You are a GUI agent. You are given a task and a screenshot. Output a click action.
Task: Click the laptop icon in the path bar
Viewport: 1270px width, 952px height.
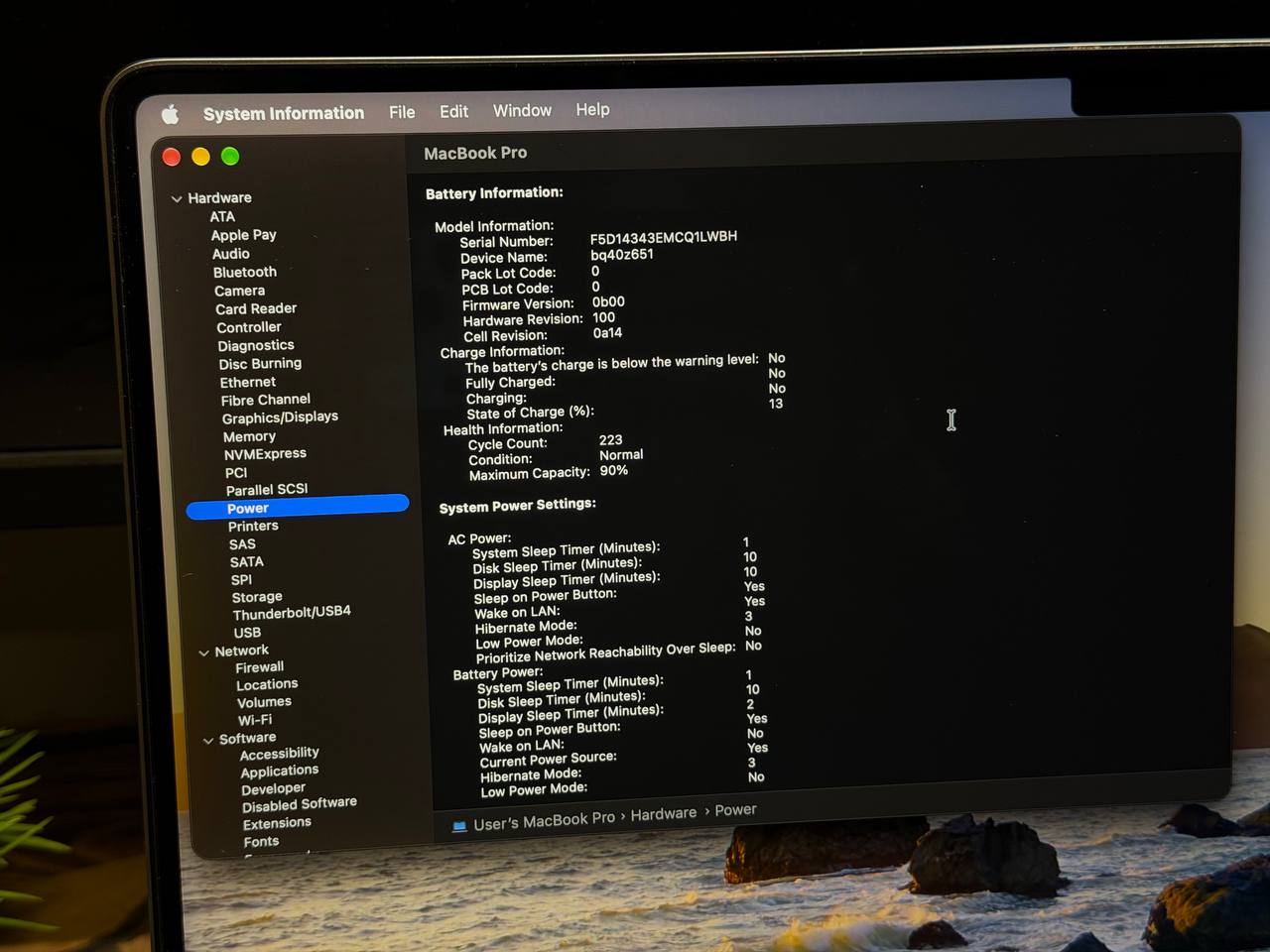(x=459, y=825)
